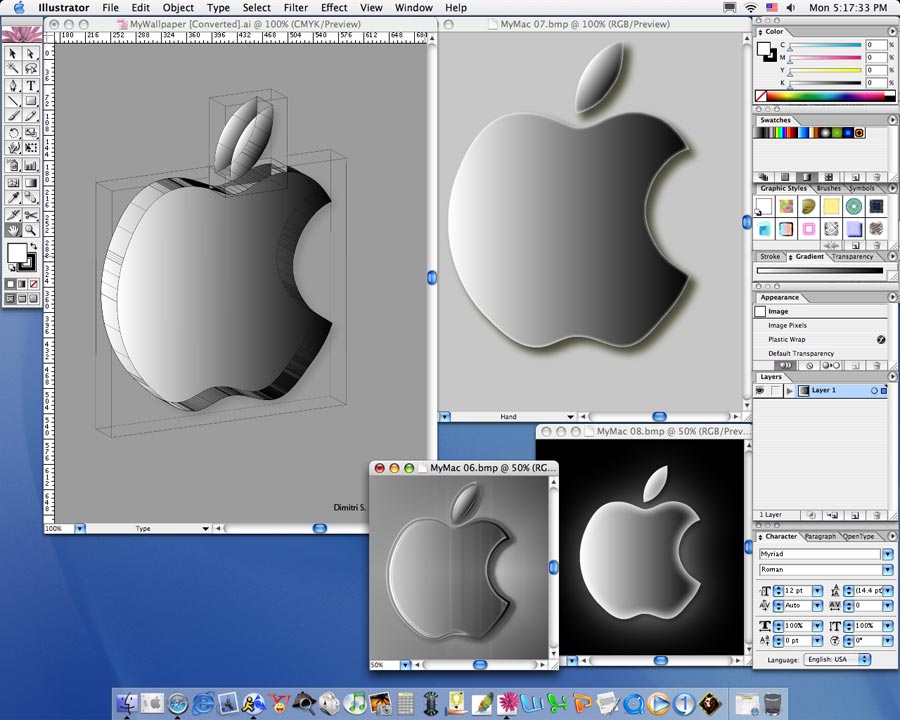
Task: Select the Zoom magnifier tool
Action: pyautogui.click(x=30, y=230)
